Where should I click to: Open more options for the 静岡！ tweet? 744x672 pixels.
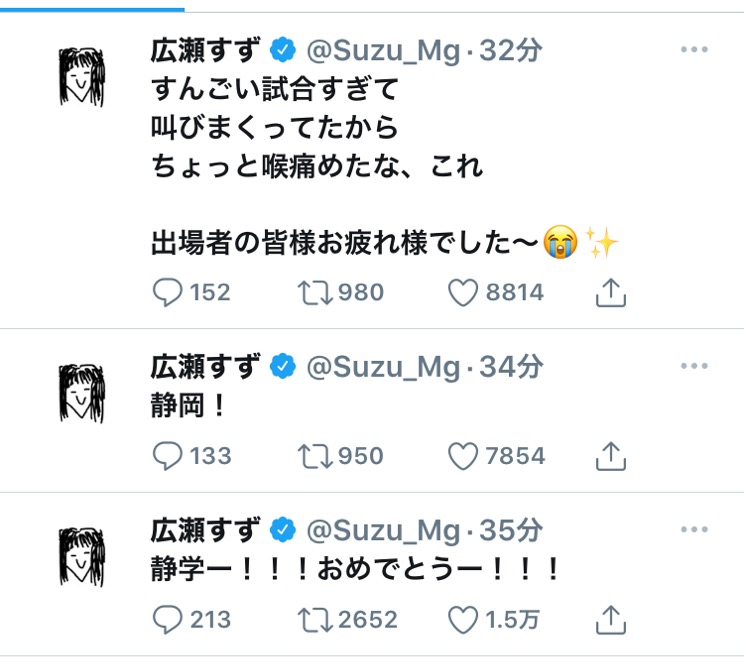click(x=694, y=366)
